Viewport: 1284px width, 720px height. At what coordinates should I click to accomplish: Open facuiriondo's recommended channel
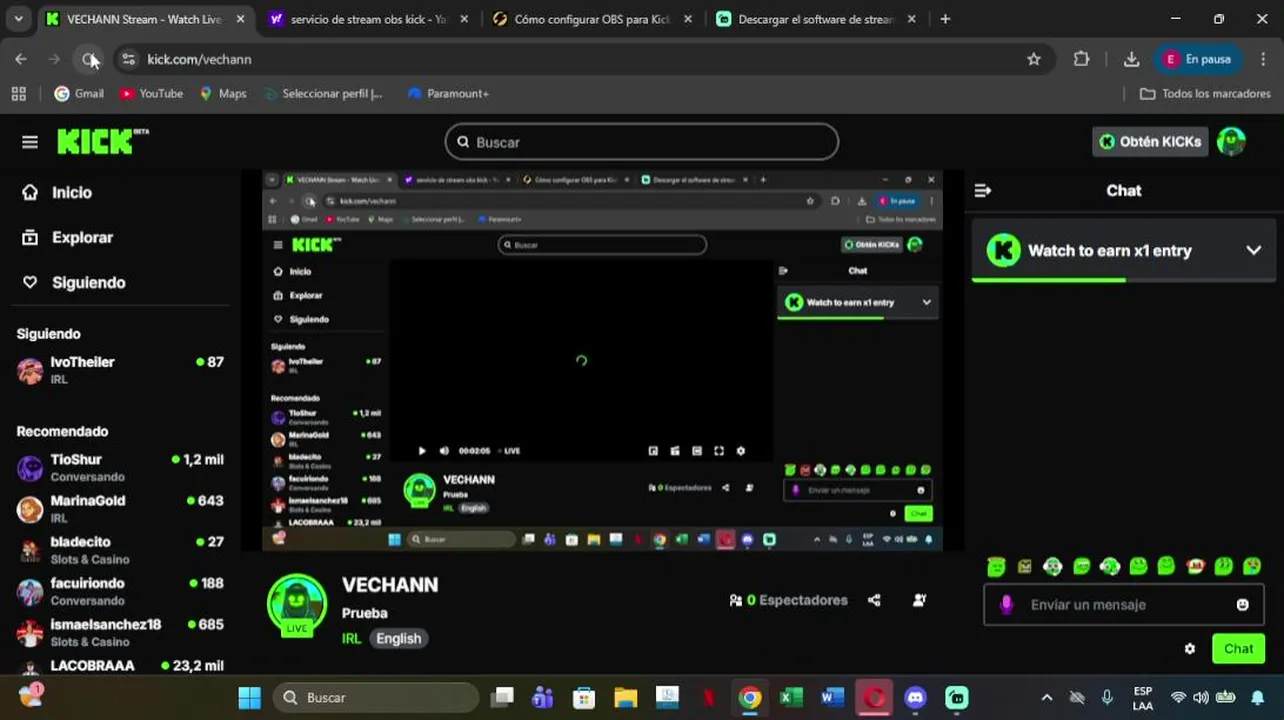point(120,591)
